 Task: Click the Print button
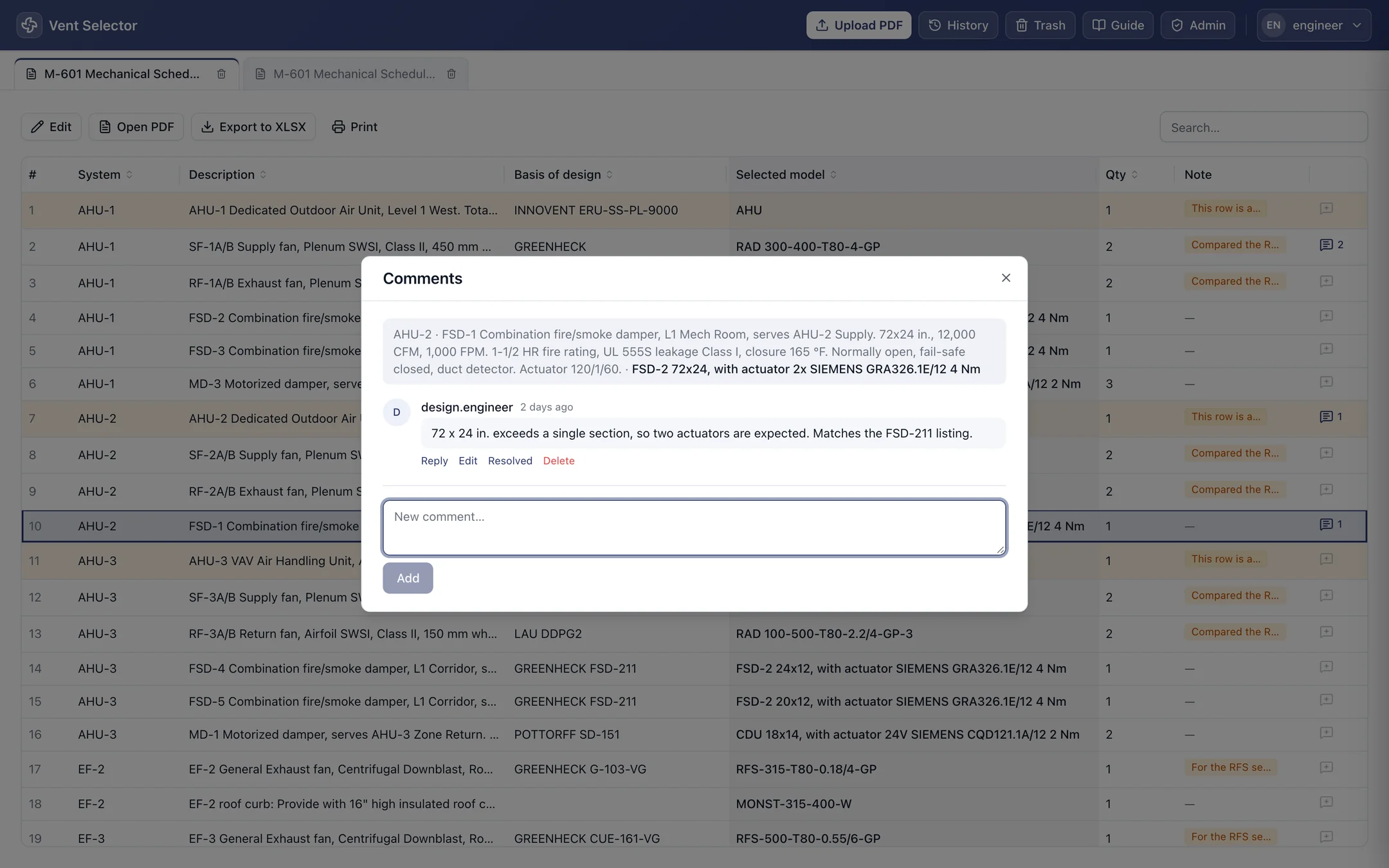pos(355,127)
